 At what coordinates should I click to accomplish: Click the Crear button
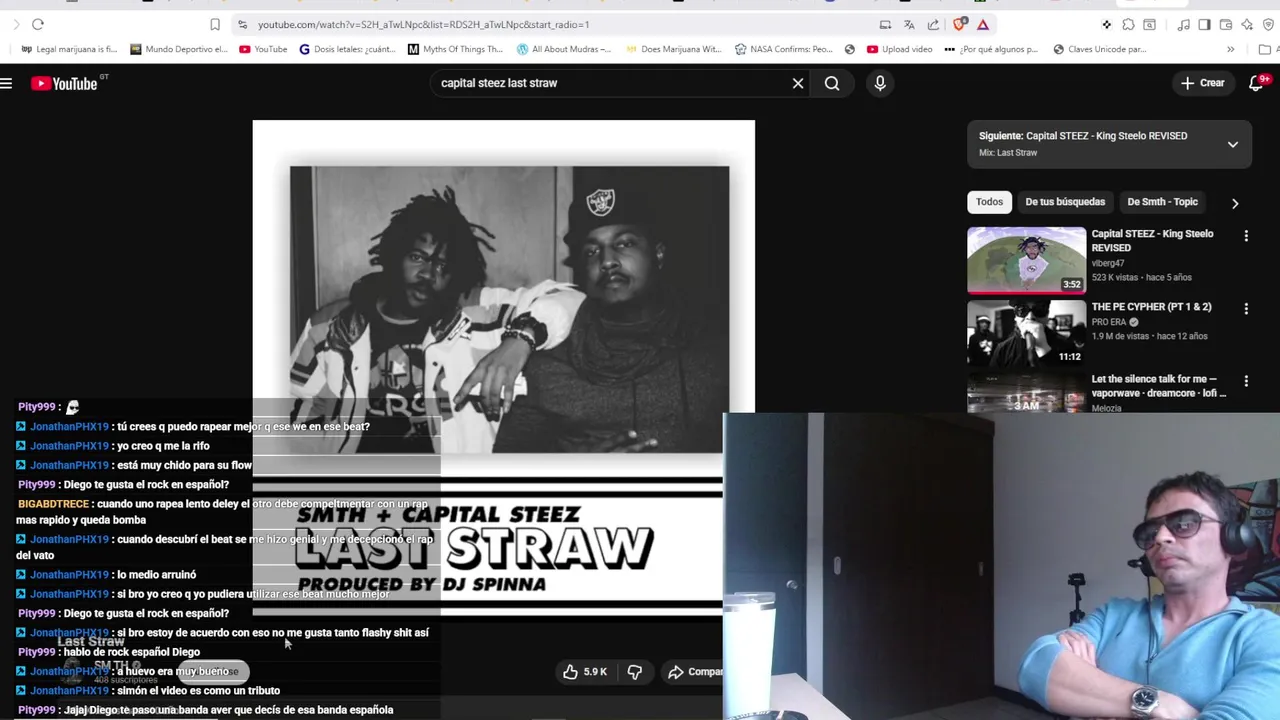[x=1202, y=83]
